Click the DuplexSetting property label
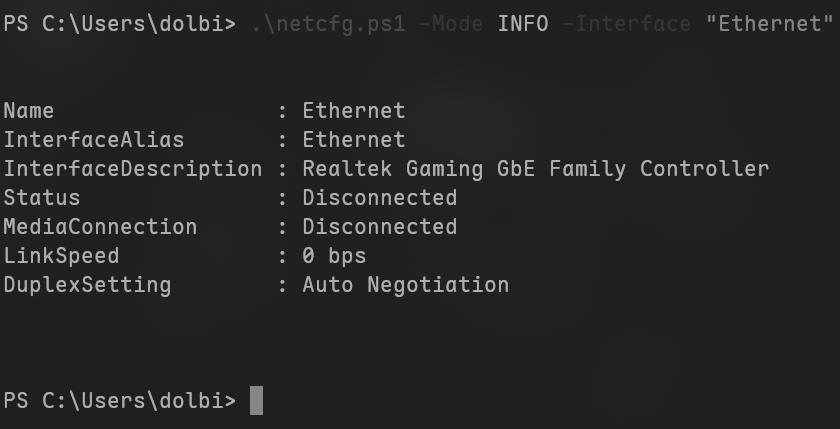Viewport: 840px width, 429px height. 87,284
